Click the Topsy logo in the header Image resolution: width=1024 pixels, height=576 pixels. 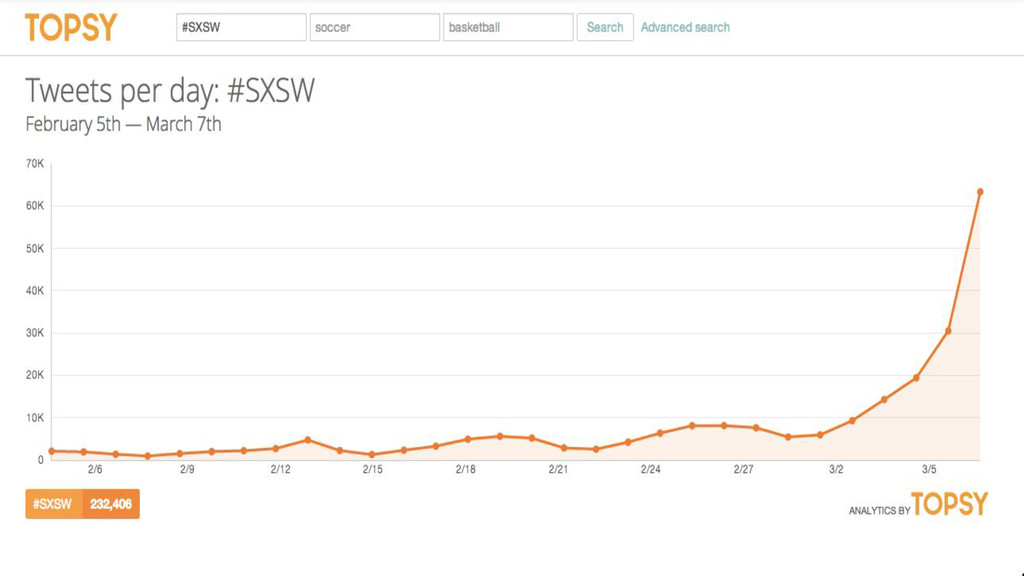(x=71, y=27)
